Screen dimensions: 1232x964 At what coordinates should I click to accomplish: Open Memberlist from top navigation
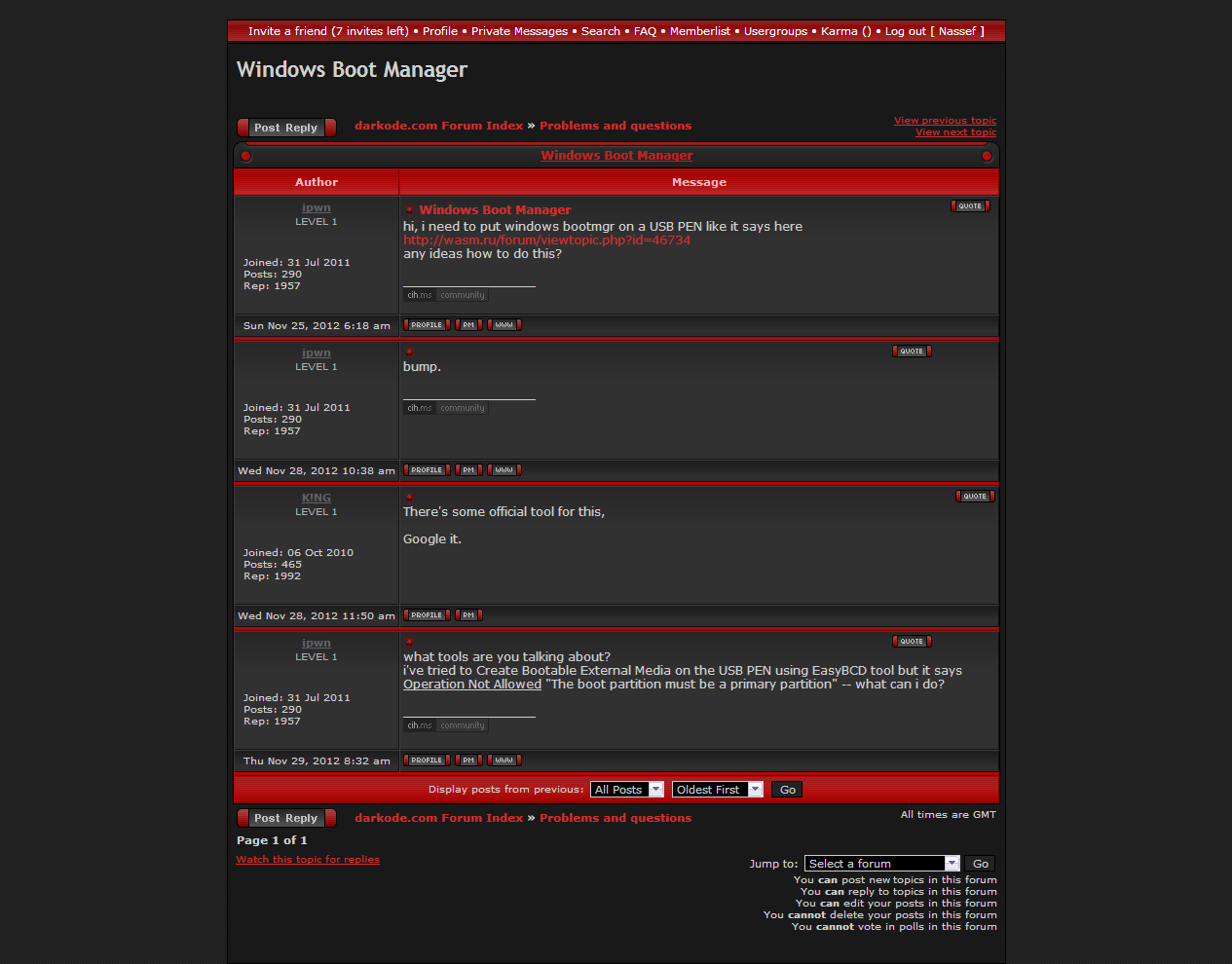point(699,31)
